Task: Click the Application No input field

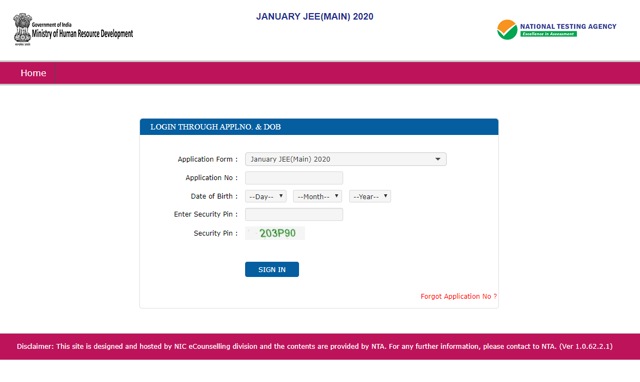Action: (x=294, y=178)
